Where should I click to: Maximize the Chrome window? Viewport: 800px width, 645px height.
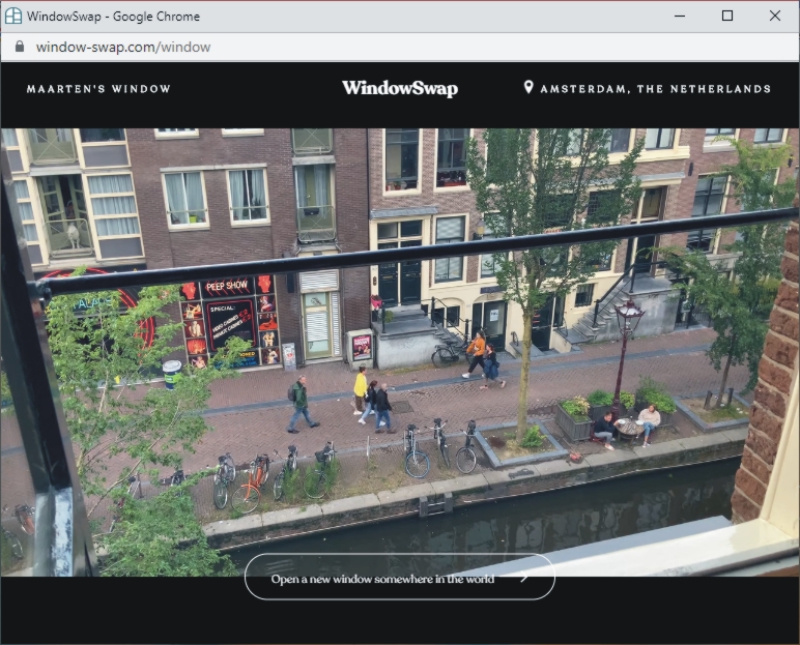[727, 16]
